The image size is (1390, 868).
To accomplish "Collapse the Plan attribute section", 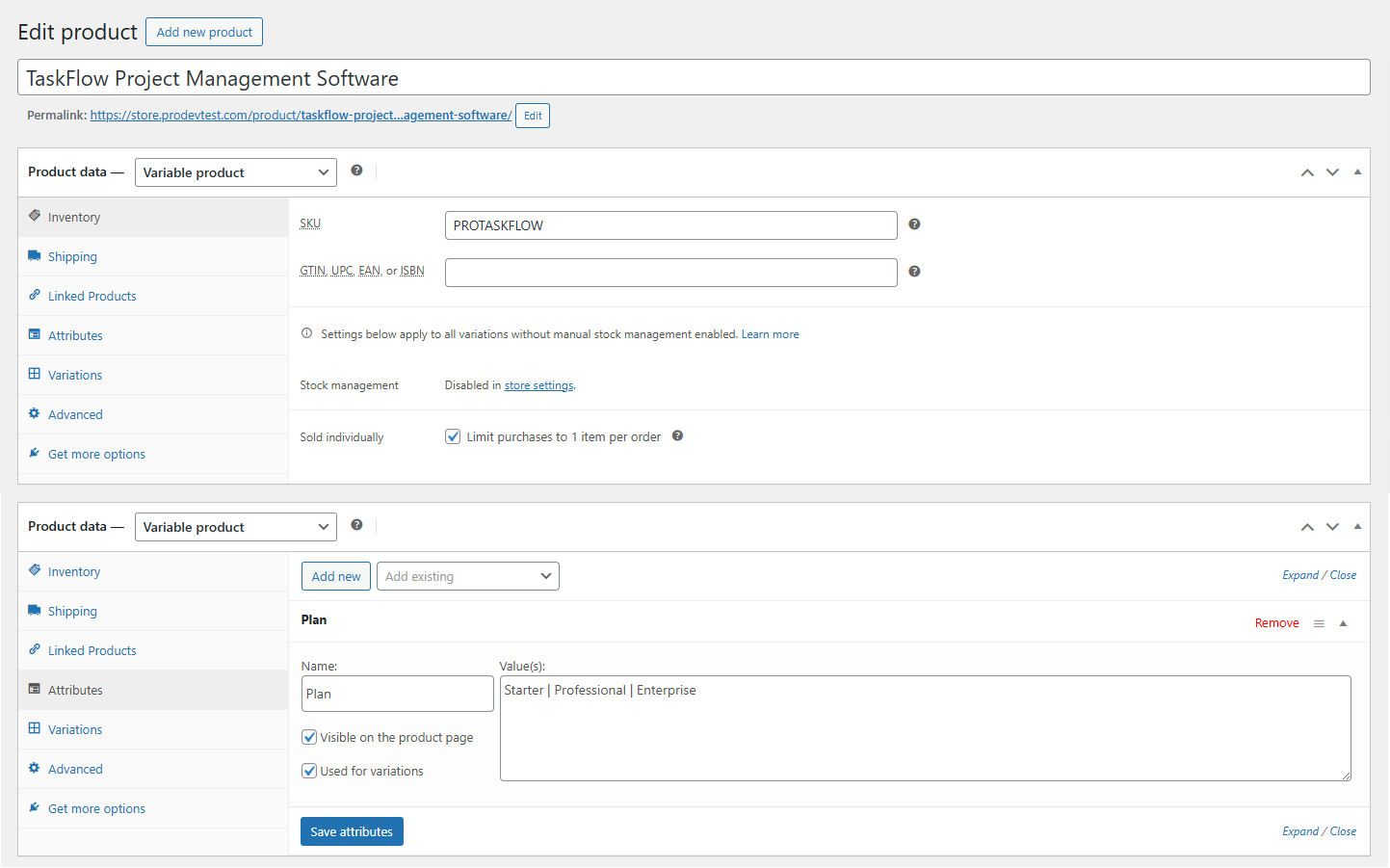I will tap(1343, 623).
